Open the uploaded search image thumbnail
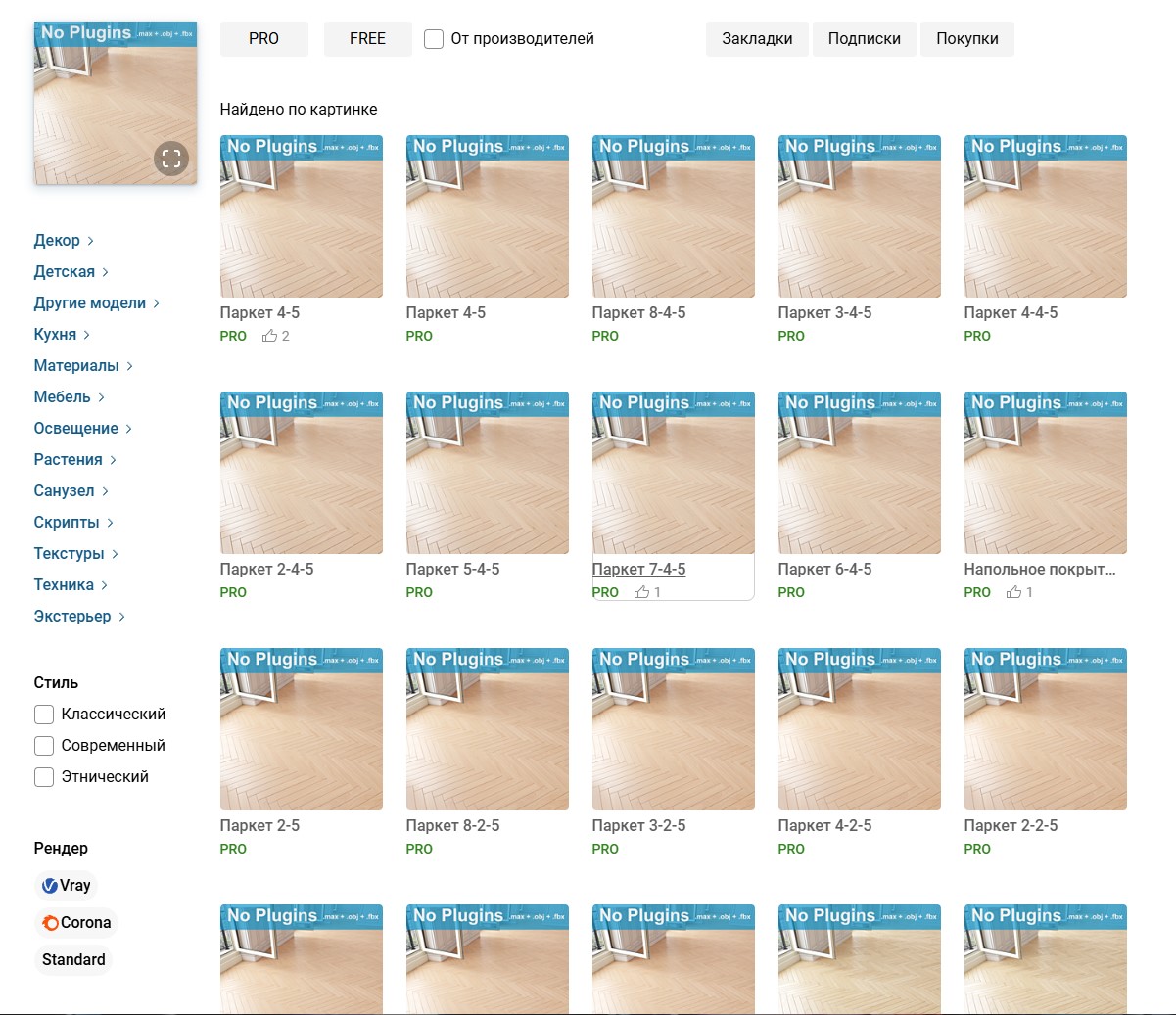Screen dimensions: 1176x1015 pos(116,103)
